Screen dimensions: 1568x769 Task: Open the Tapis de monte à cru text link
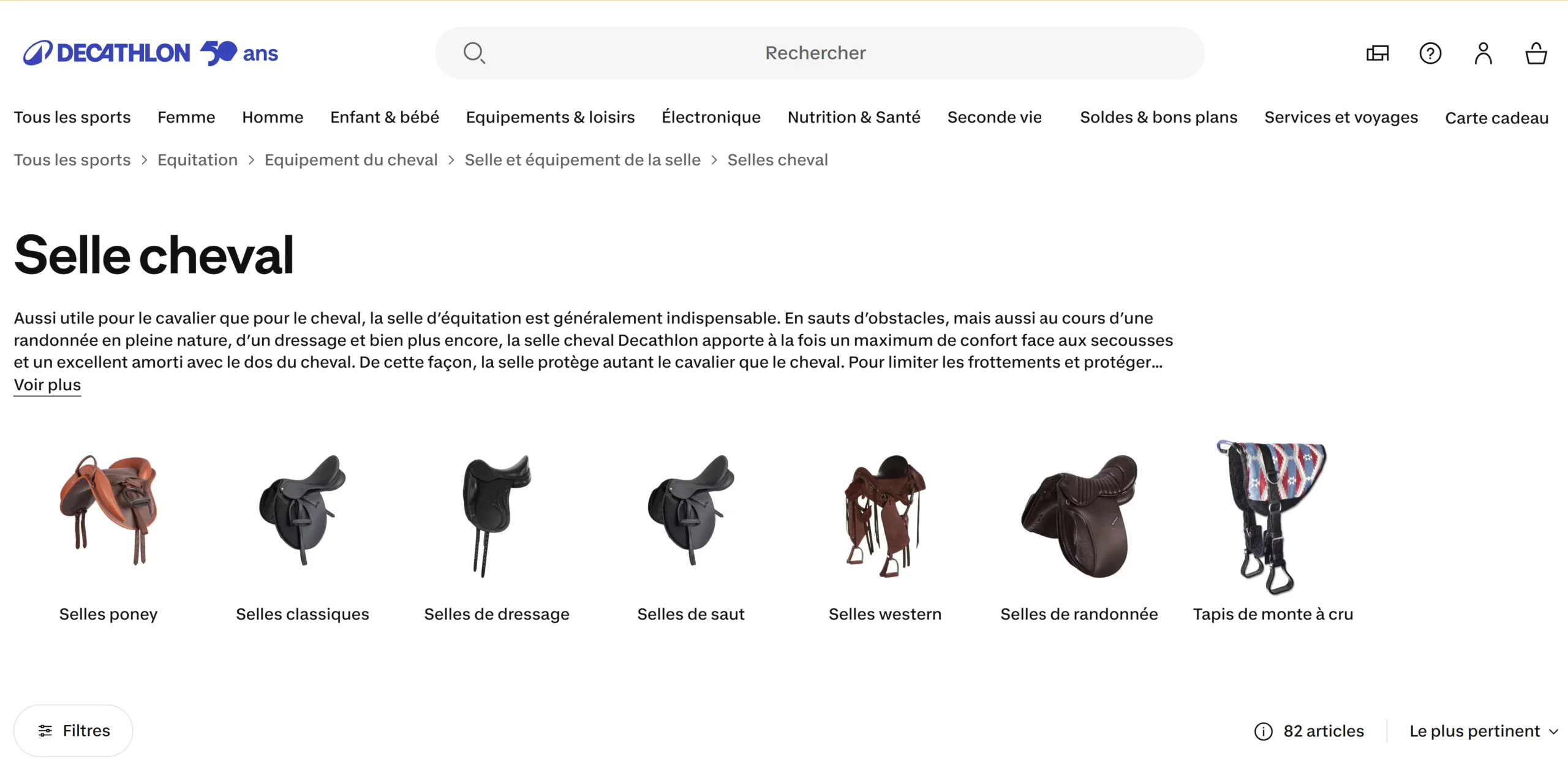coord(1273,614)
